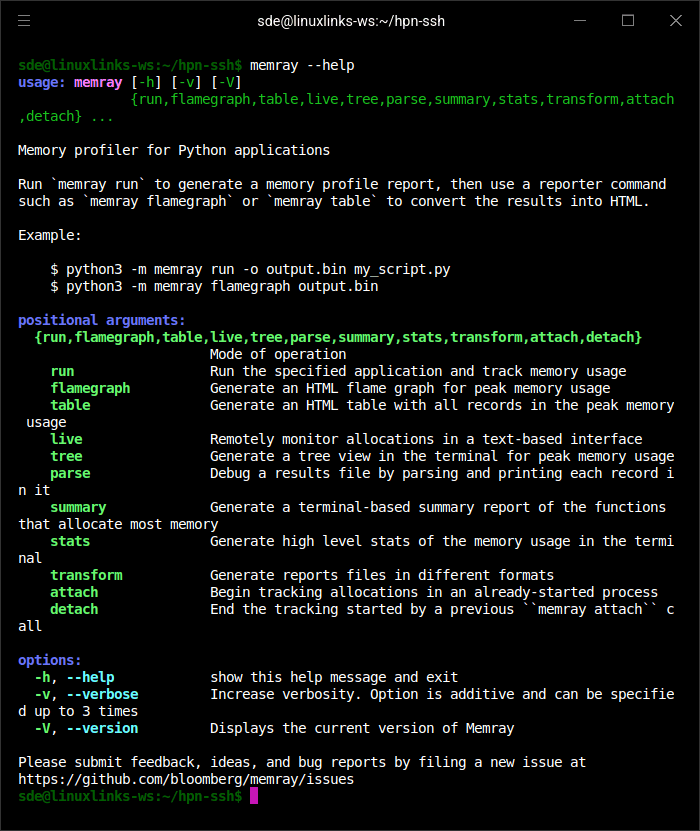Click the 'table' subcommand entry
The height and width of the screenshot is (831, 700).
click(70, 405)
